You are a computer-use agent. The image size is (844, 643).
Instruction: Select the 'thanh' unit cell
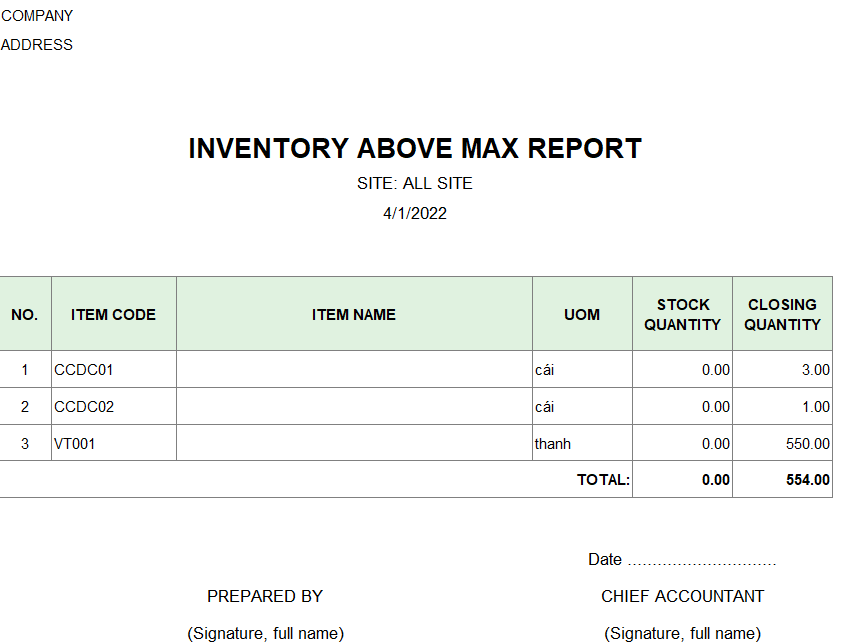pos(553,444)
